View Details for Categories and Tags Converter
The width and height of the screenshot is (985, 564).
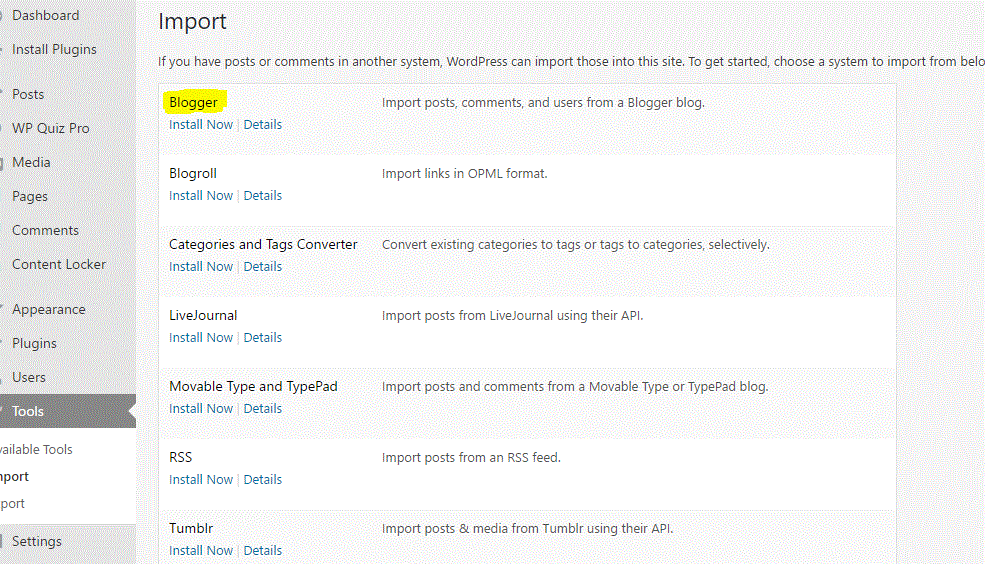pos(263,266)
